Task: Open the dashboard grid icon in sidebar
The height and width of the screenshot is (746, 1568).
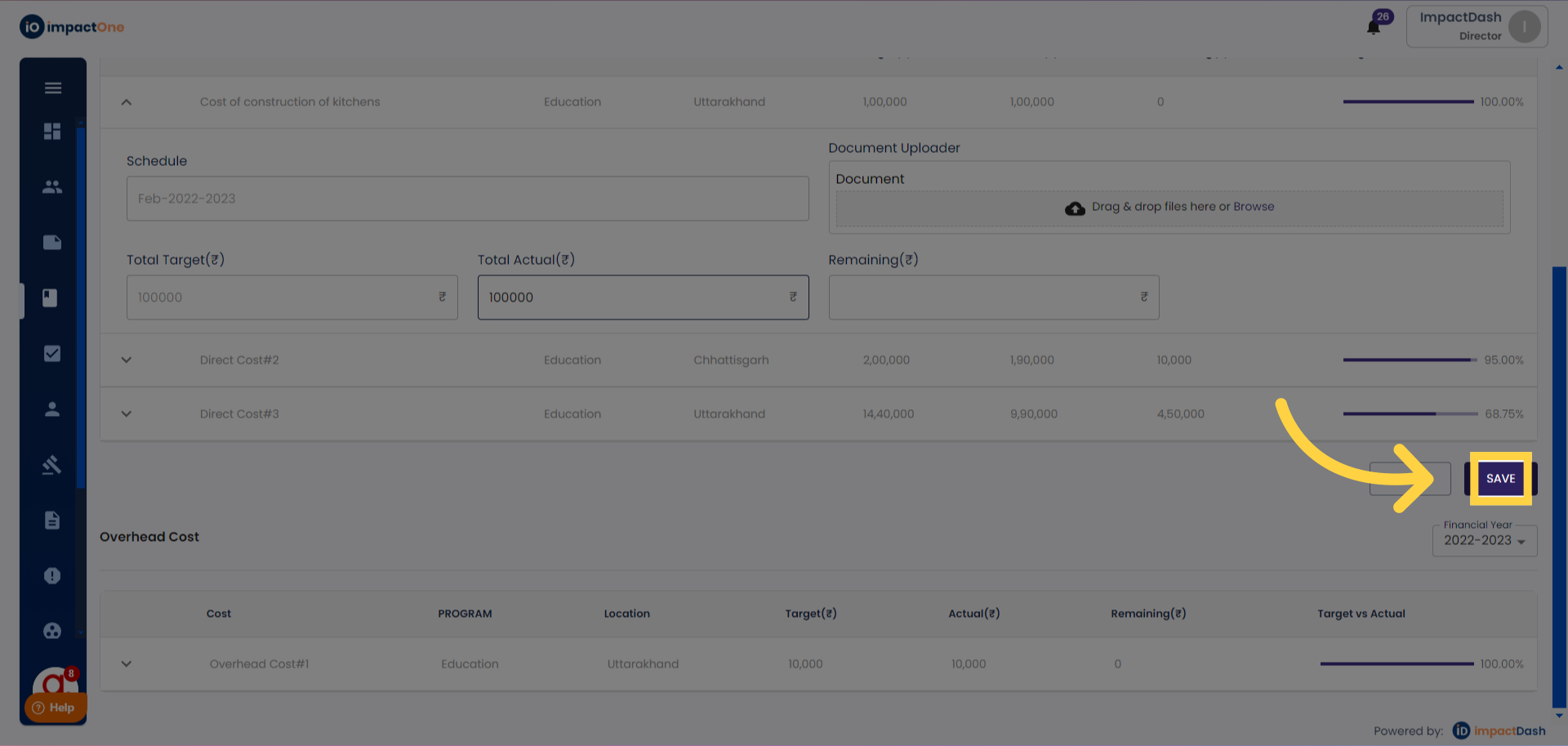Action: click(52, 132)
